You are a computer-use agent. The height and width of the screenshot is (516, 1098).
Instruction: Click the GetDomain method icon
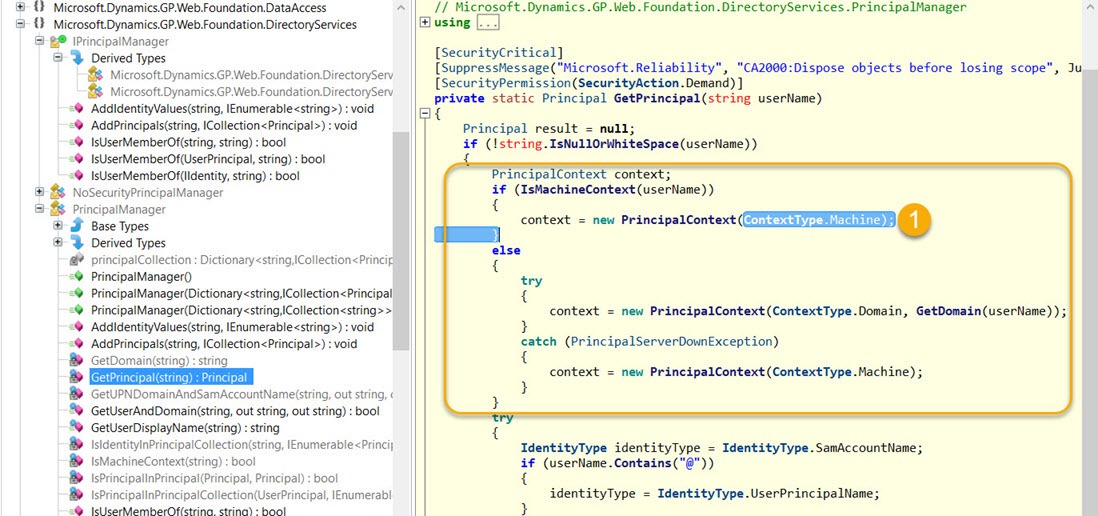pyautogui.click(x=76, y=361)
